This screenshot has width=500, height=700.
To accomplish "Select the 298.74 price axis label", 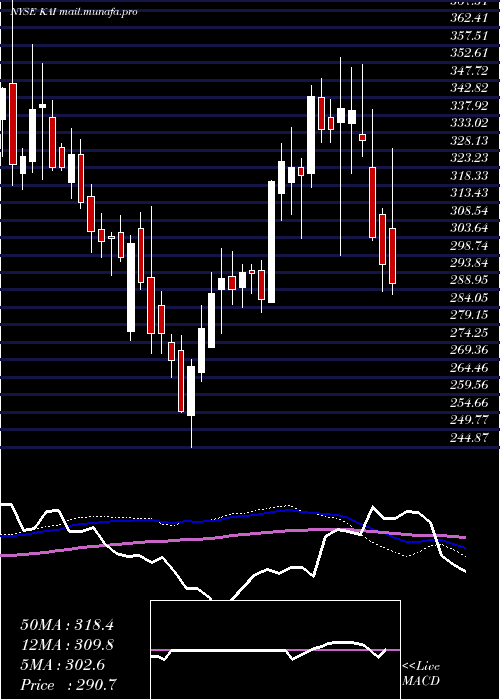I will [469, 245].
